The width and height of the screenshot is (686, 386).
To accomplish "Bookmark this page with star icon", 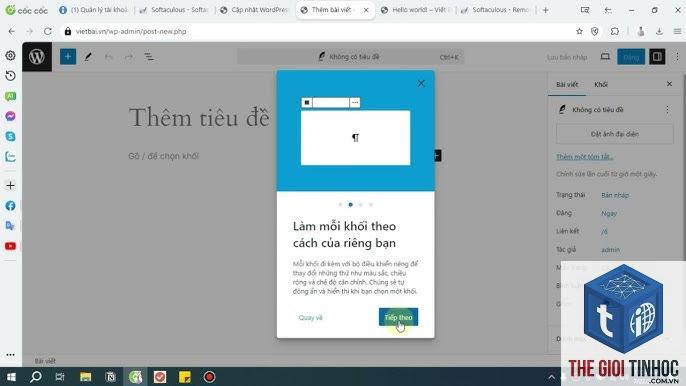I will [579, 32].
